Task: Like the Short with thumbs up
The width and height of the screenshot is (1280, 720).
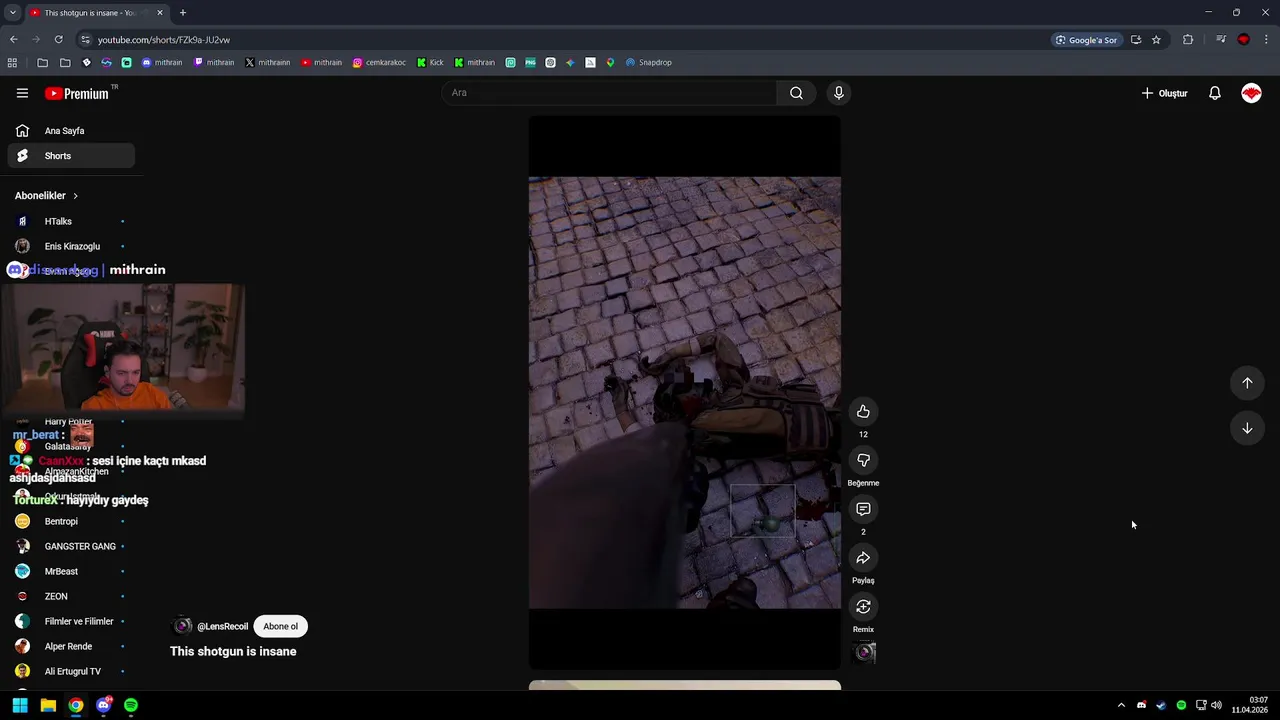Action: [863, 411]
